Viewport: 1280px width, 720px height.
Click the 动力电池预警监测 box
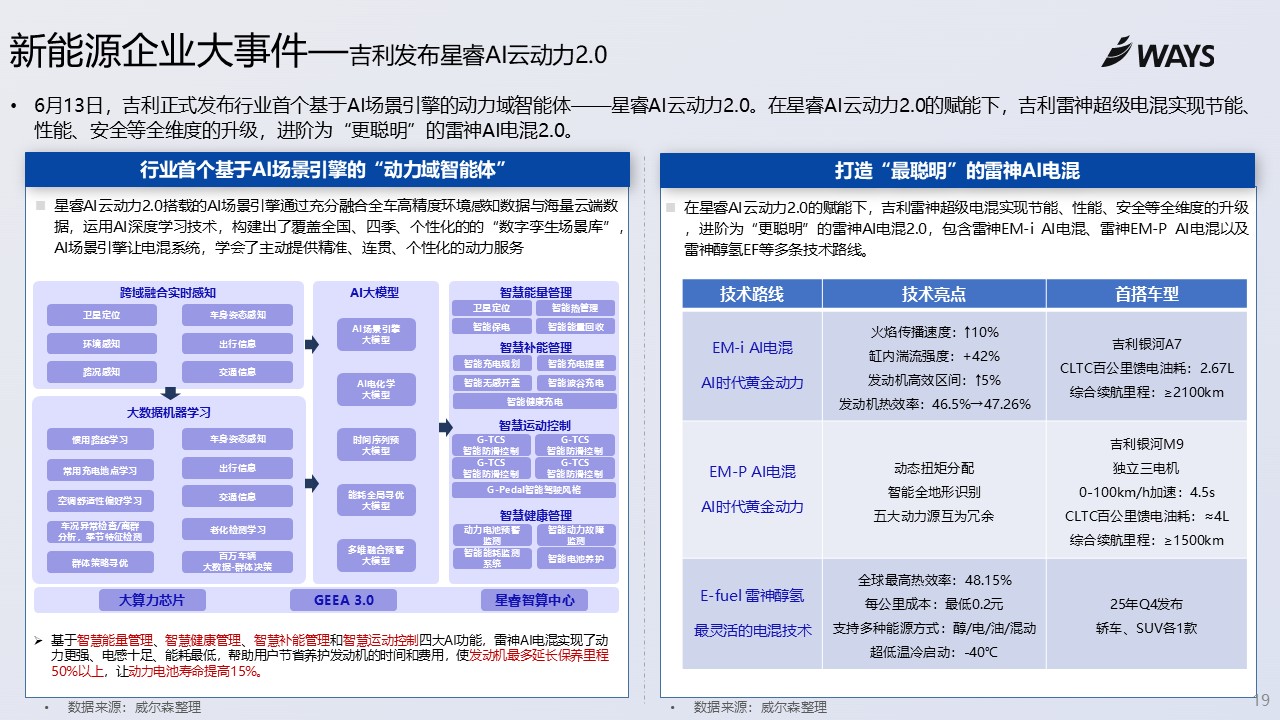click(491, 535)
